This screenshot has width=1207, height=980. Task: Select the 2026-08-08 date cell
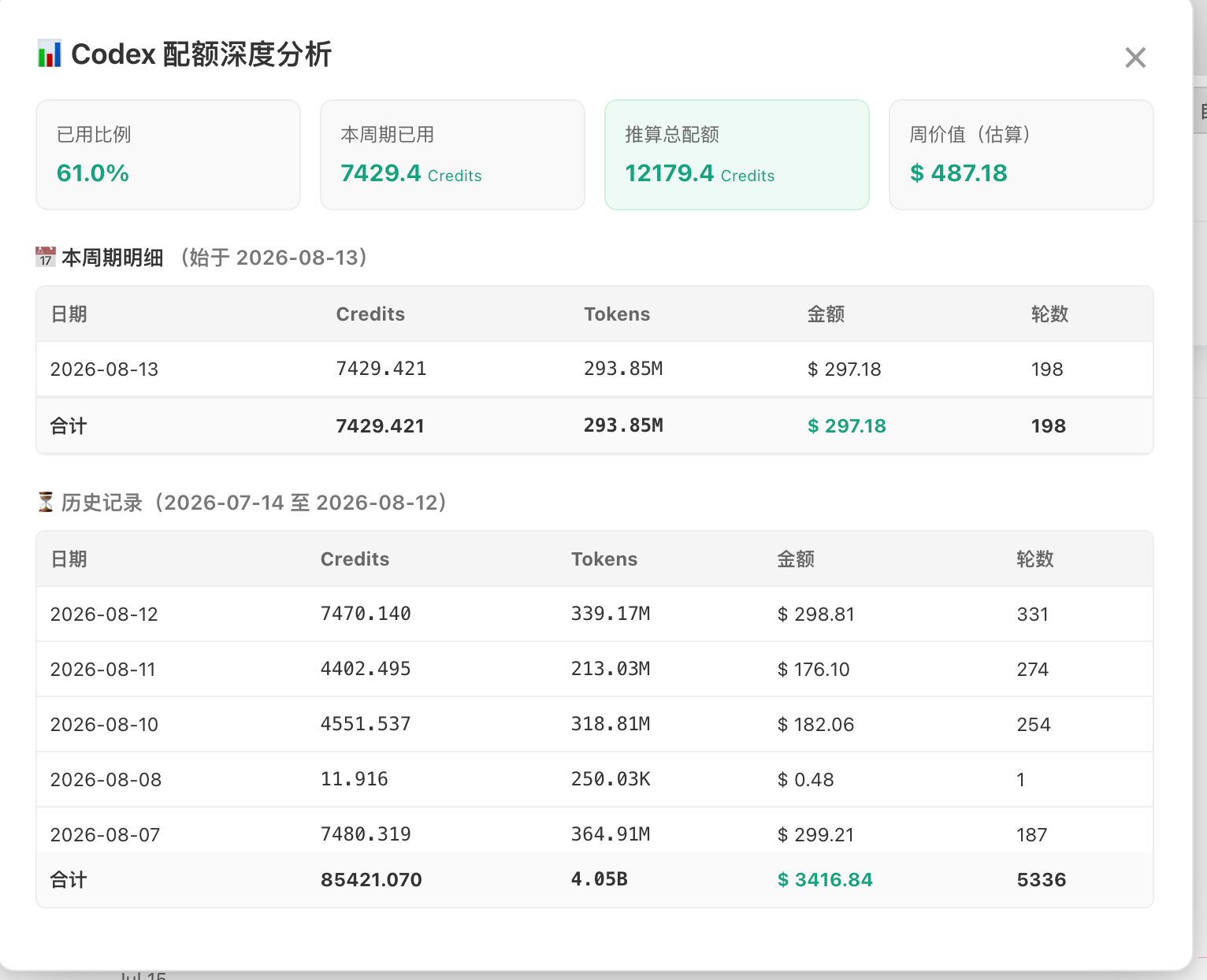pos(106,780)
